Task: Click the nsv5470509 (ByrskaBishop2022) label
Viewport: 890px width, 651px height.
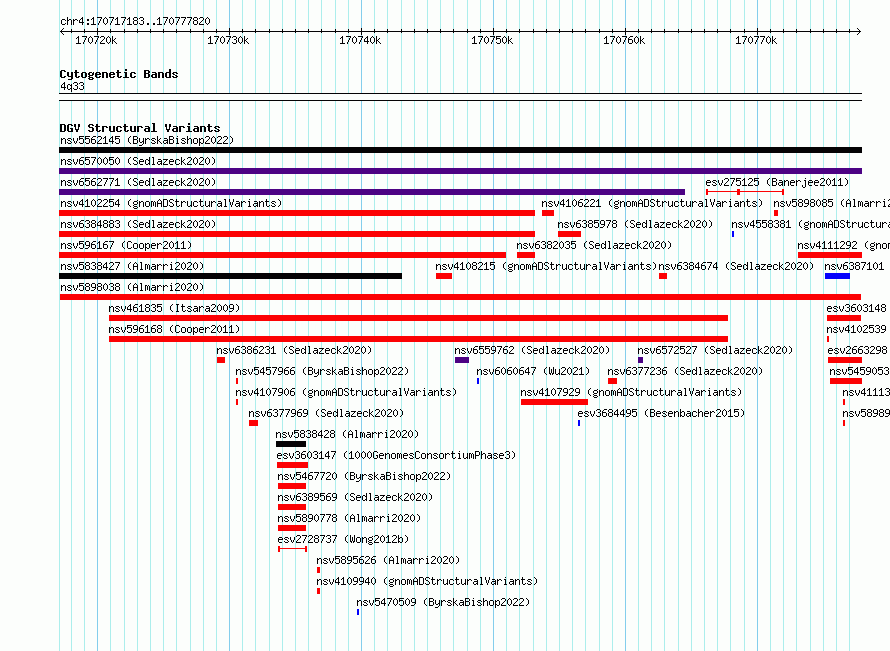Action: click(443, 602)
